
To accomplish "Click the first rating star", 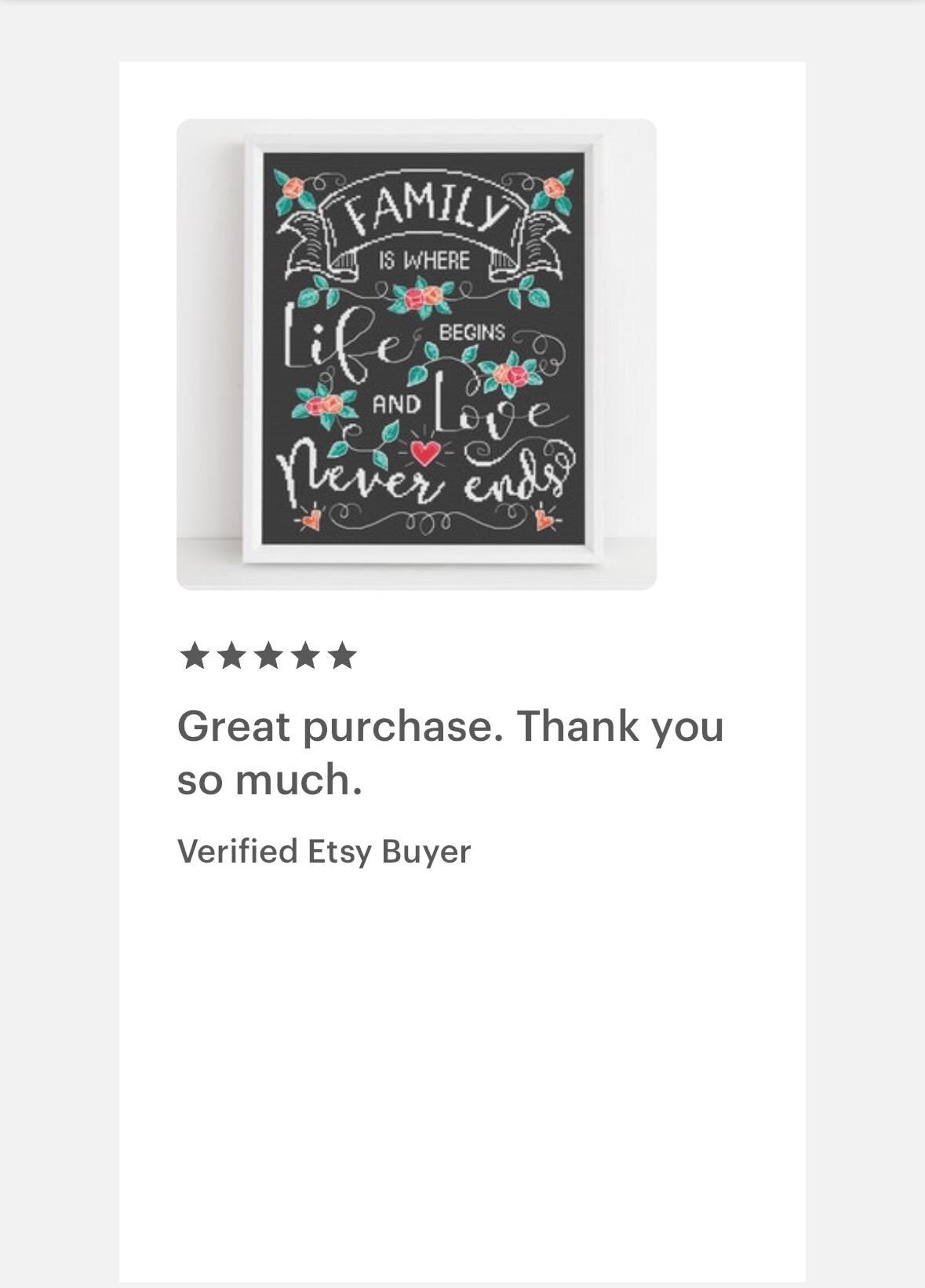I will click(x=194, y=655).
